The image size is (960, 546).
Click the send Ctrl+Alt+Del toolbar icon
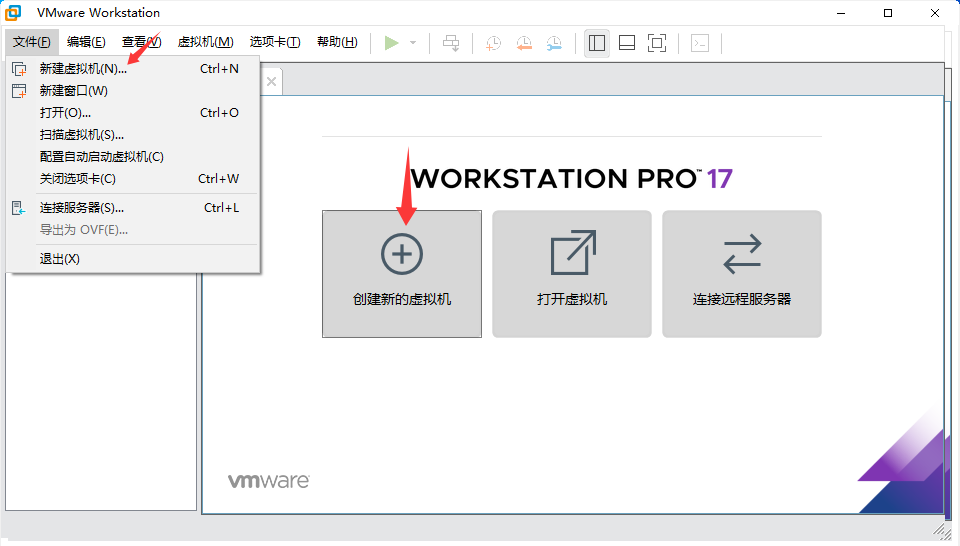coord(451,43)
